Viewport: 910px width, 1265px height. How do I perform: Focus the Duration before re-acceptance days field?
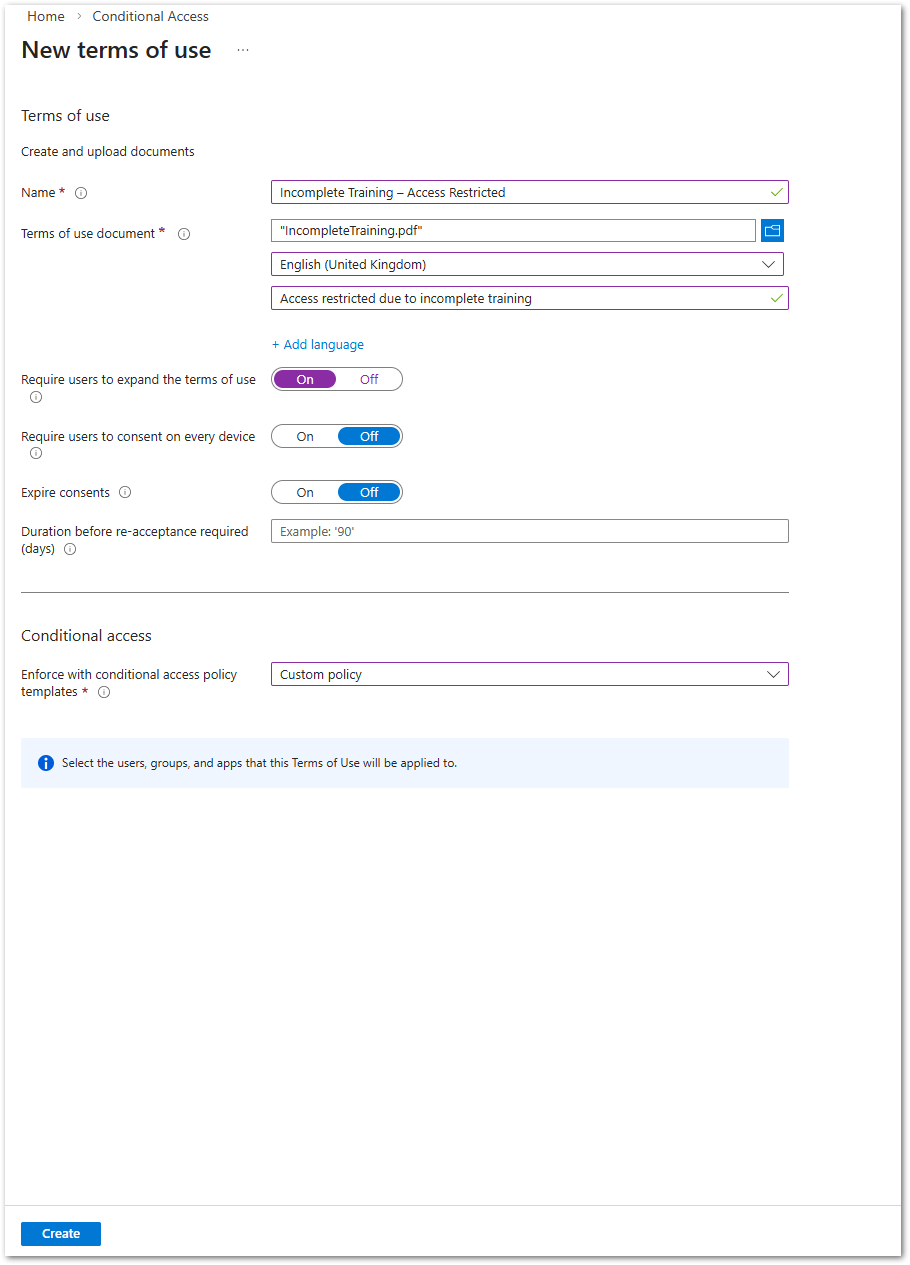[530, 531]
